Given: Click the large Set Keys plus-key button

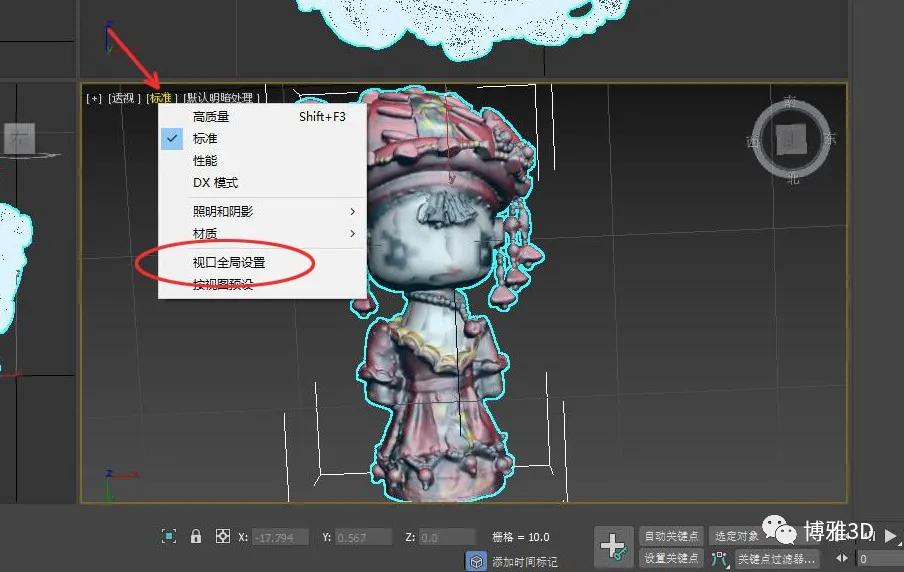Looking at the screenshot, I should (614, 547).
